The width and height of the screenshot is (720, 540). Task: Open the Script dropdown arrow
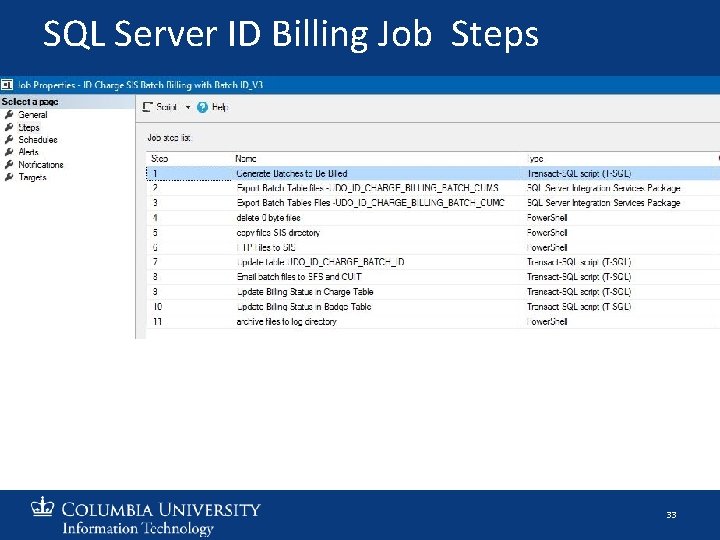187,107
